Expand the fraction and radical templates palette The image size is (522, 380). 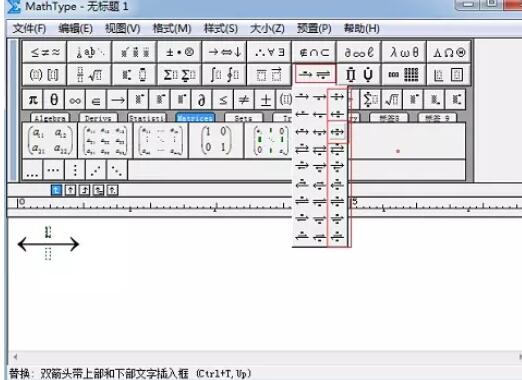[89, 74]
